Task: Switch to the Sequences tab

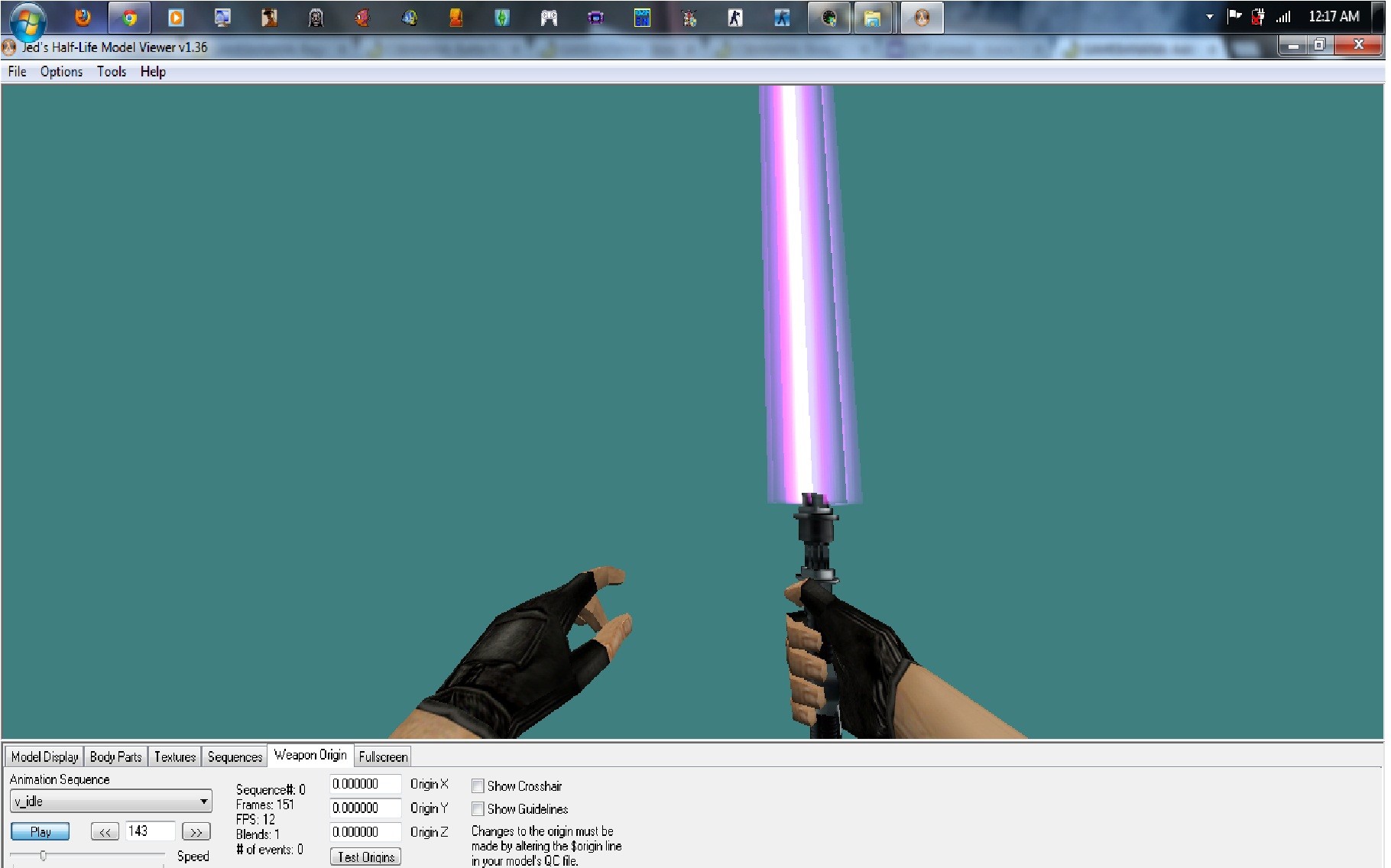Action: 235,756
